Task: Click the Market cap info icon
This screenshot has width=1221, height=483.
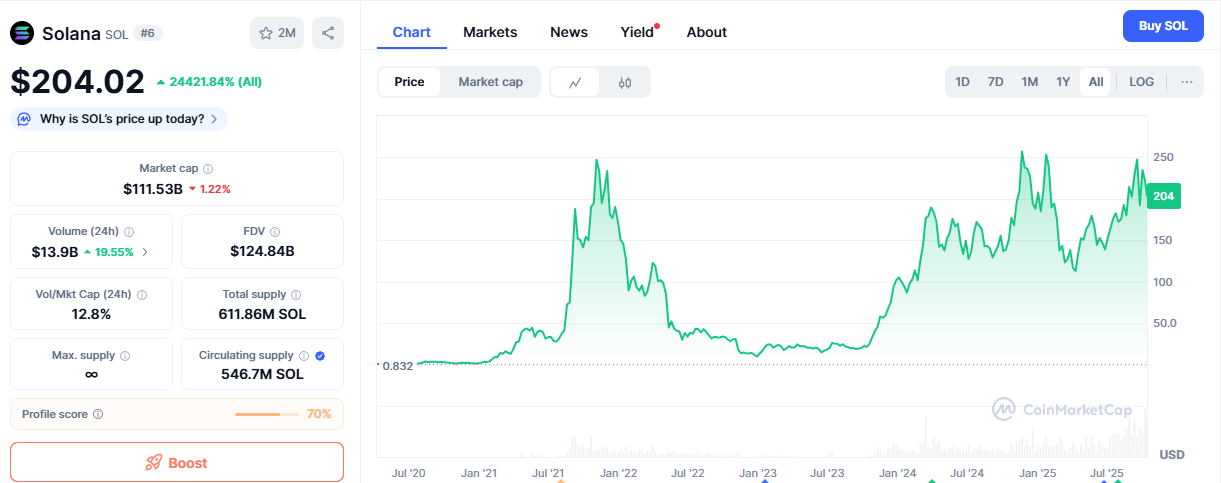Action: coord(208,169)
